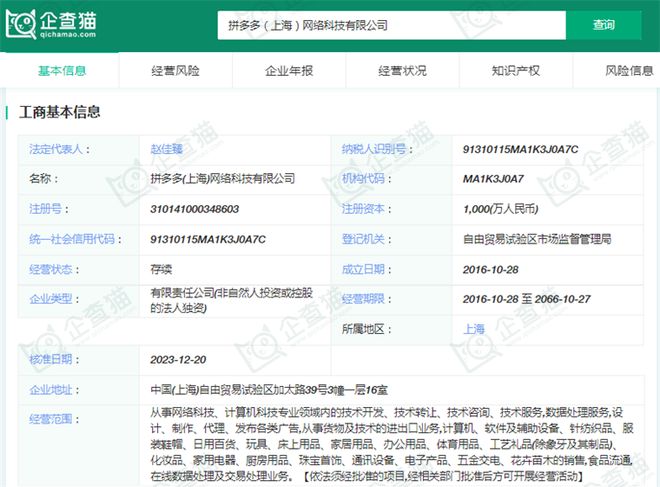Click the 名称 label
The height and width of the screenshot is (487, 660).
pyautogui.click(x=40, y=179)
